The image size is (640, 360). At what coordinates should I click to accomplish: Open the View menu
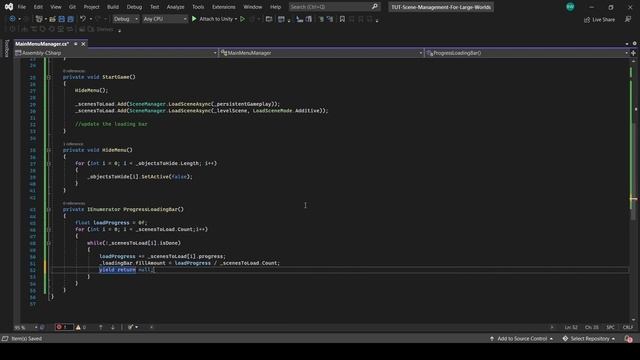click(x=56, y=7)
